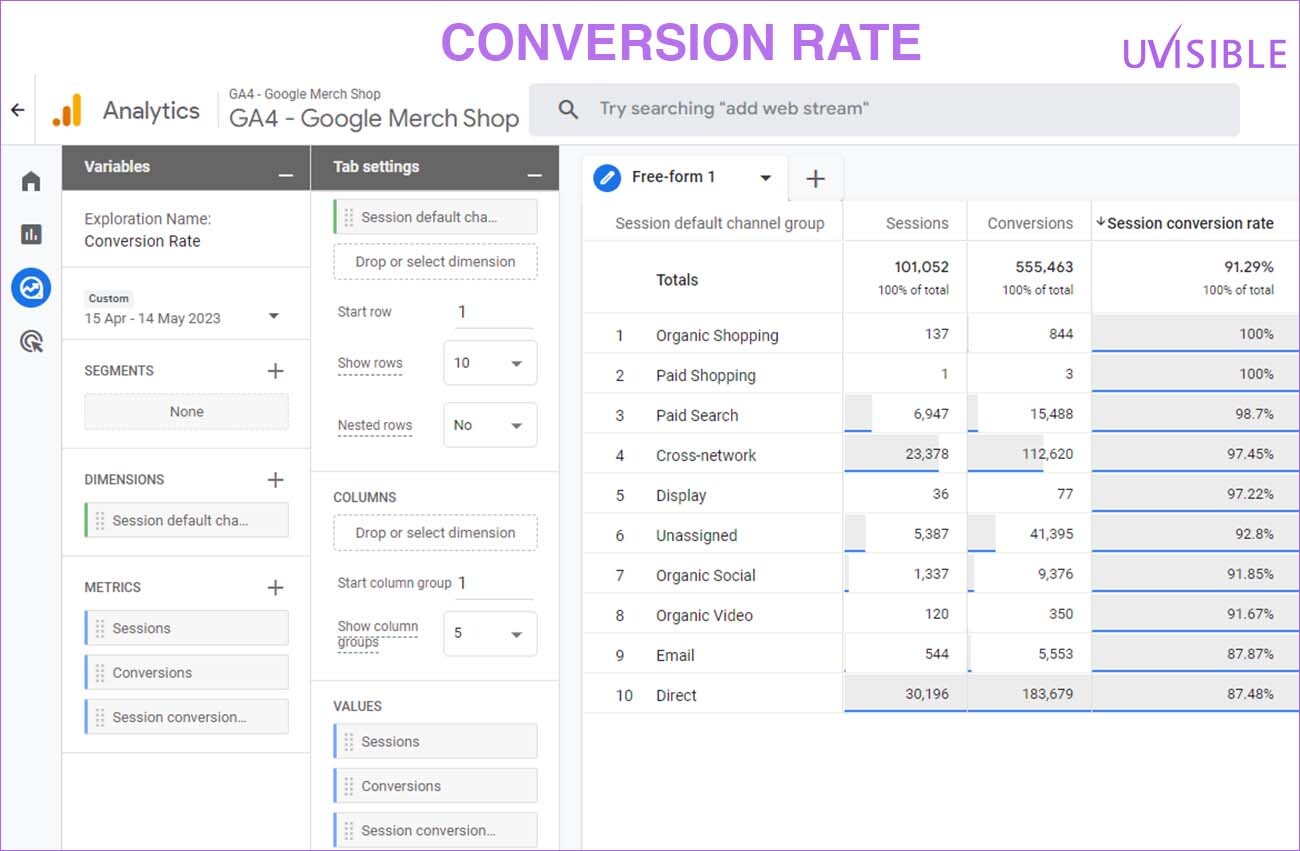1300x851 pixels.
Task: Click the Google Analytics logo
Action: coord(67,110)
